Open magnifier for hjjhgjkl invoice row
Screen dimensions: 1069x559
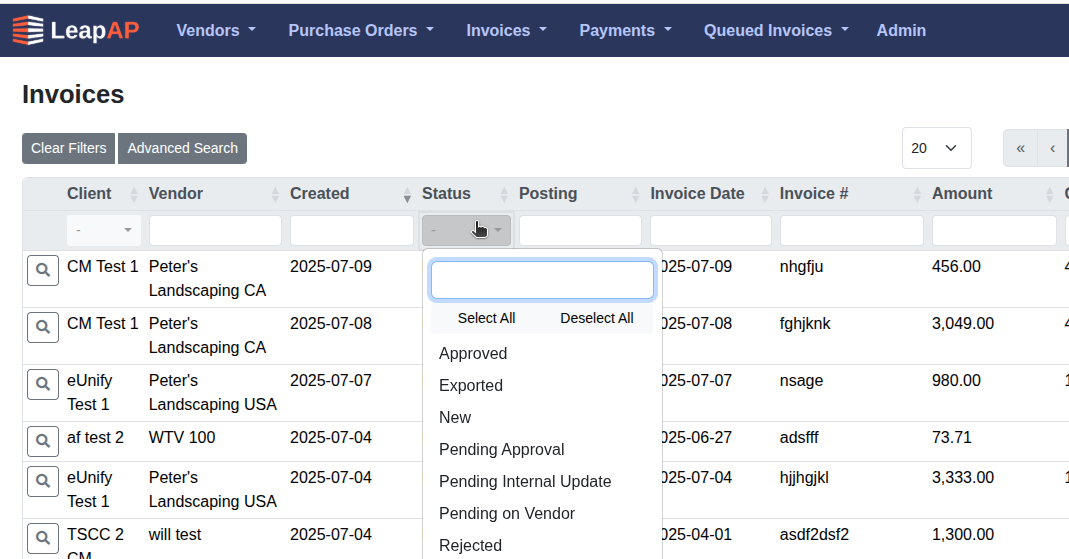(42, 481)
